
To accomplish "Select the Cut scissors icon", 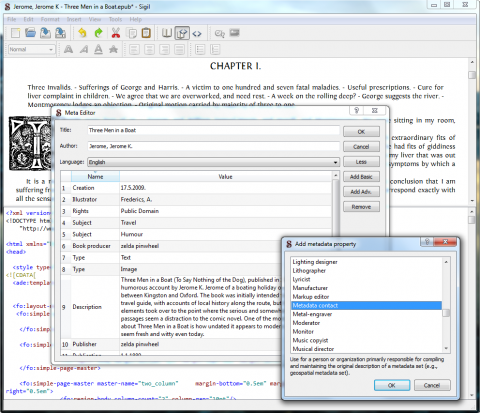I will [115, 33].
